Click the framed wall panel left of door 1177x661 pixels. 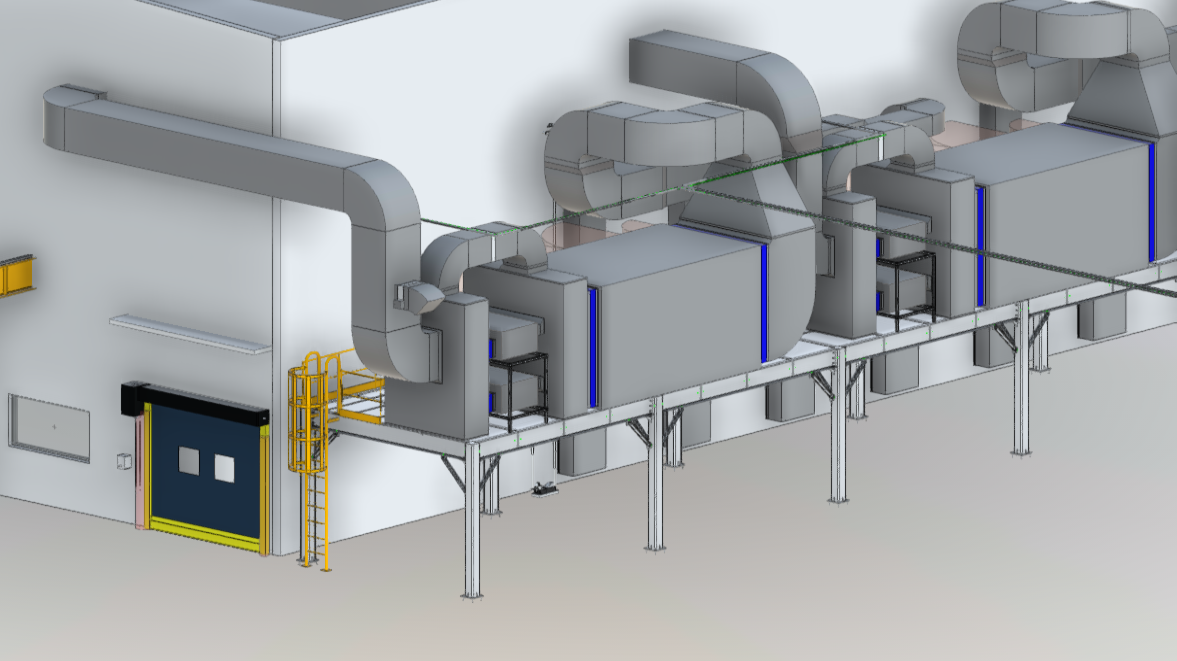coord(49,428)
